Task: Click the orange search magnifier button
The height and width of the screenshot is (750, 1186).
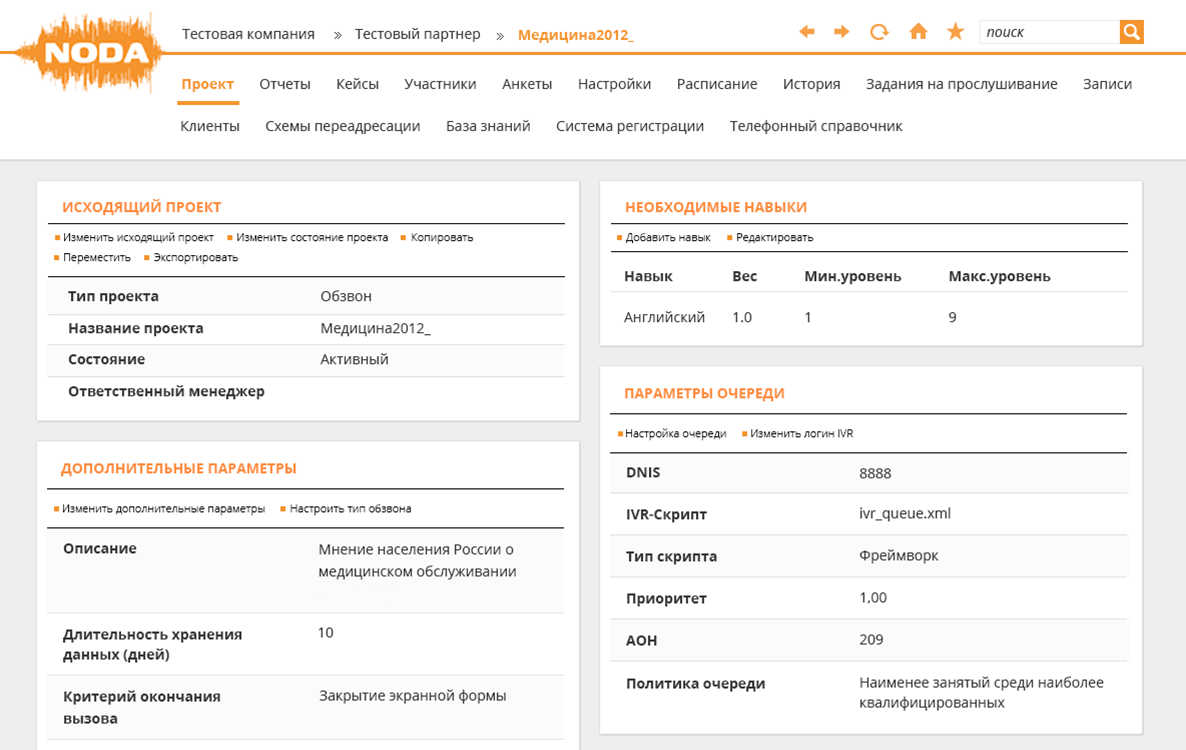Action: coord(1132,32)
